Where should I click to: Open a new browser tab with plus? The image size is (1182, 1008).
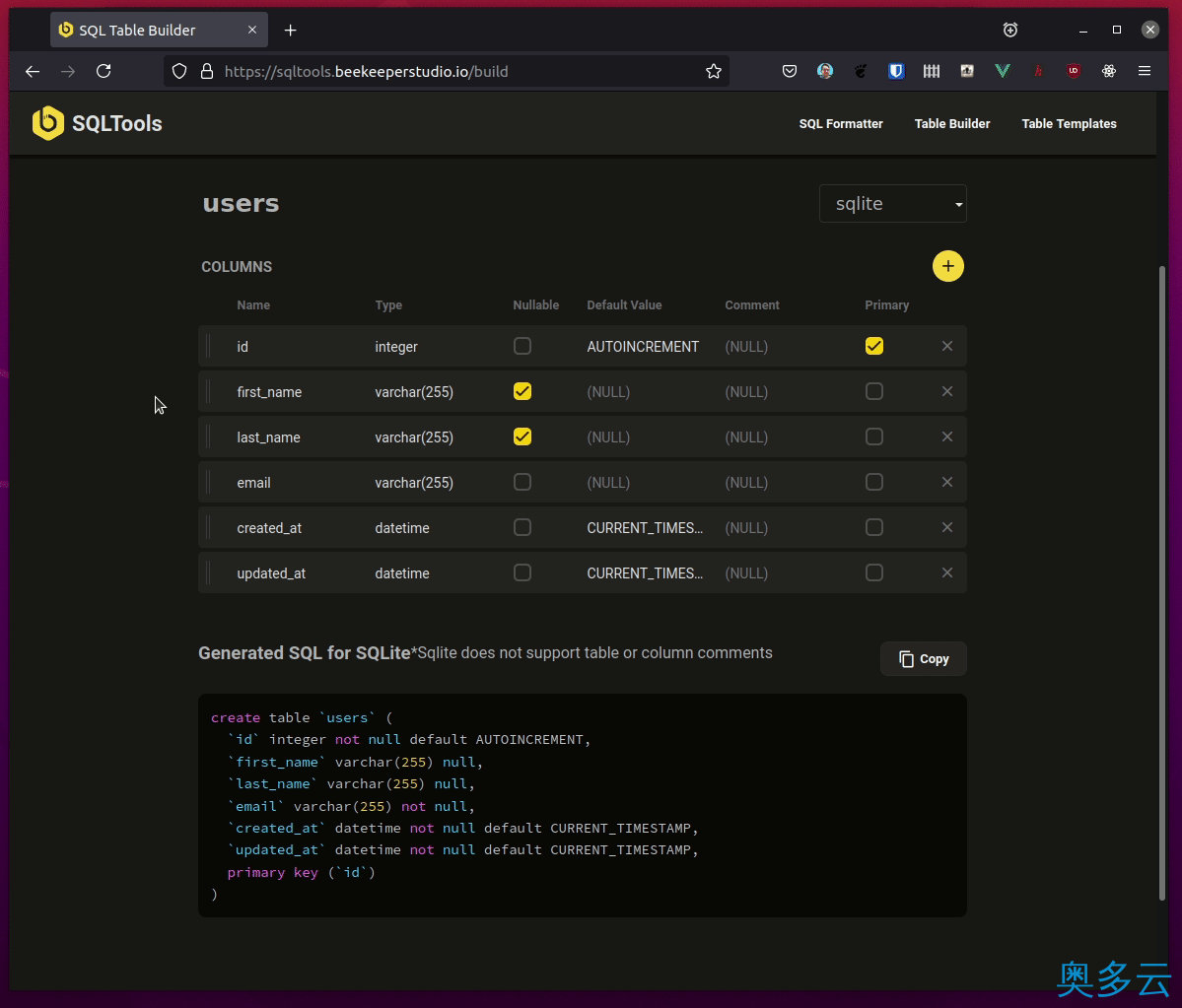tap(290, 31)
